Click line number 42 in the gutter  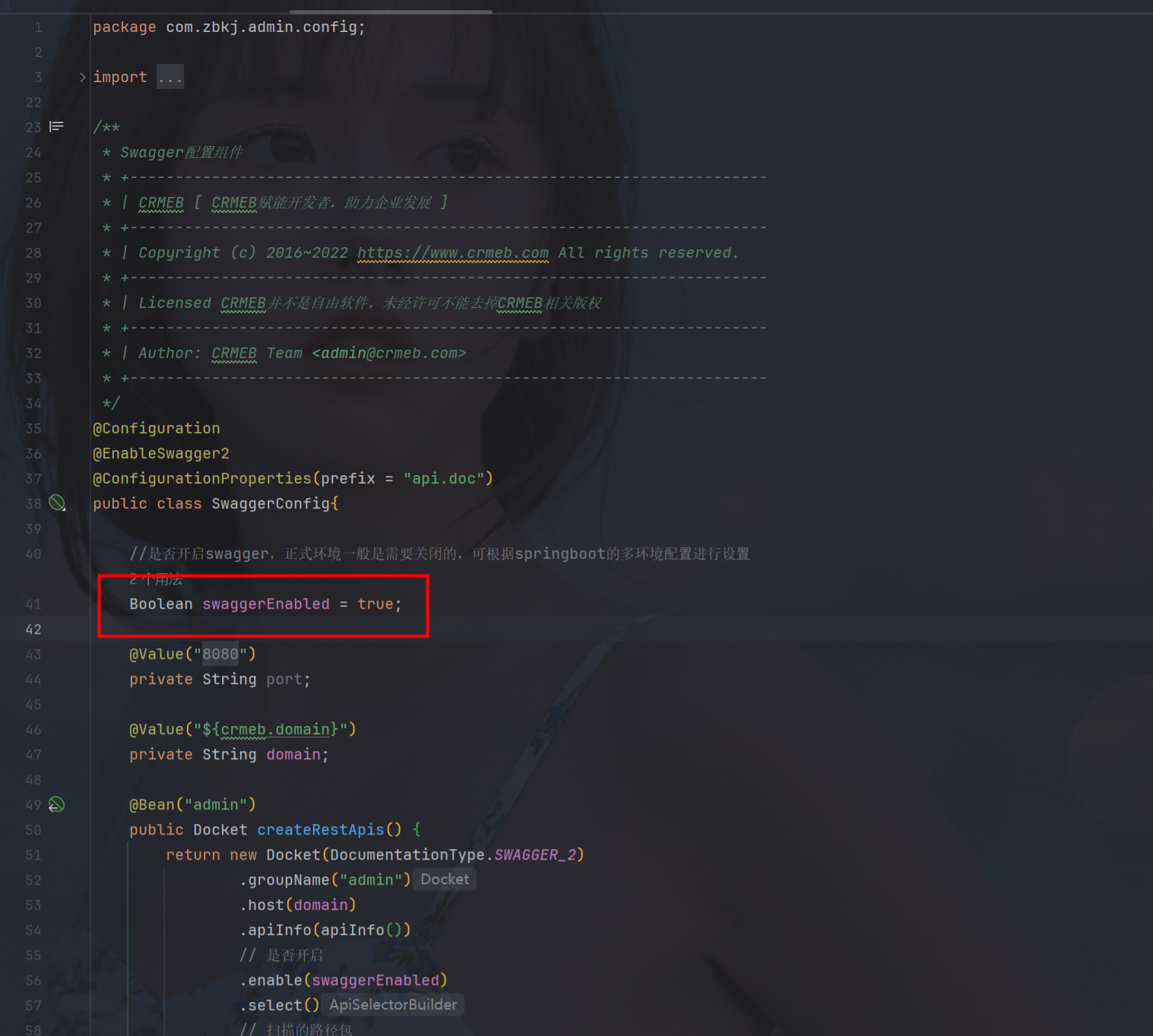[33, 629]
